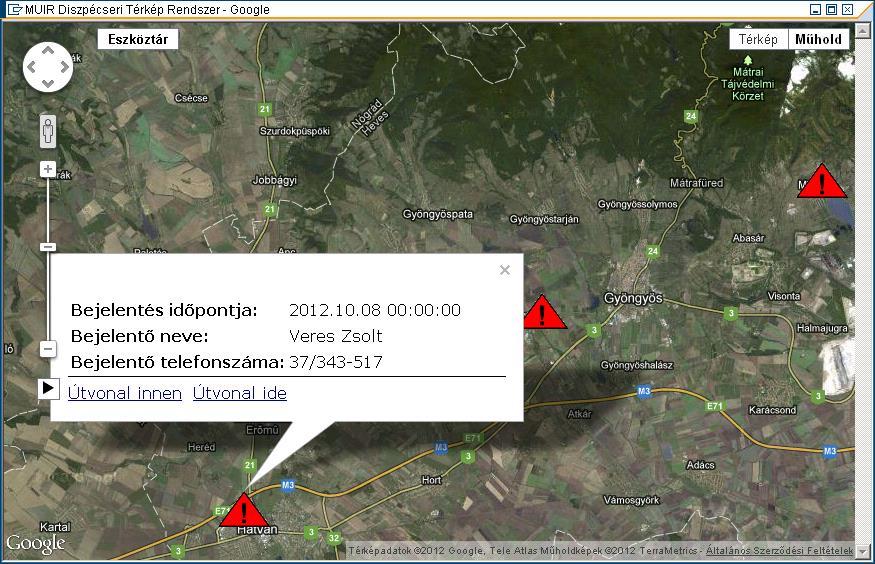The width and height of the screenshot is (875, 564).
Task: Pan the map left with arrow control
Action: pos(31,68)
